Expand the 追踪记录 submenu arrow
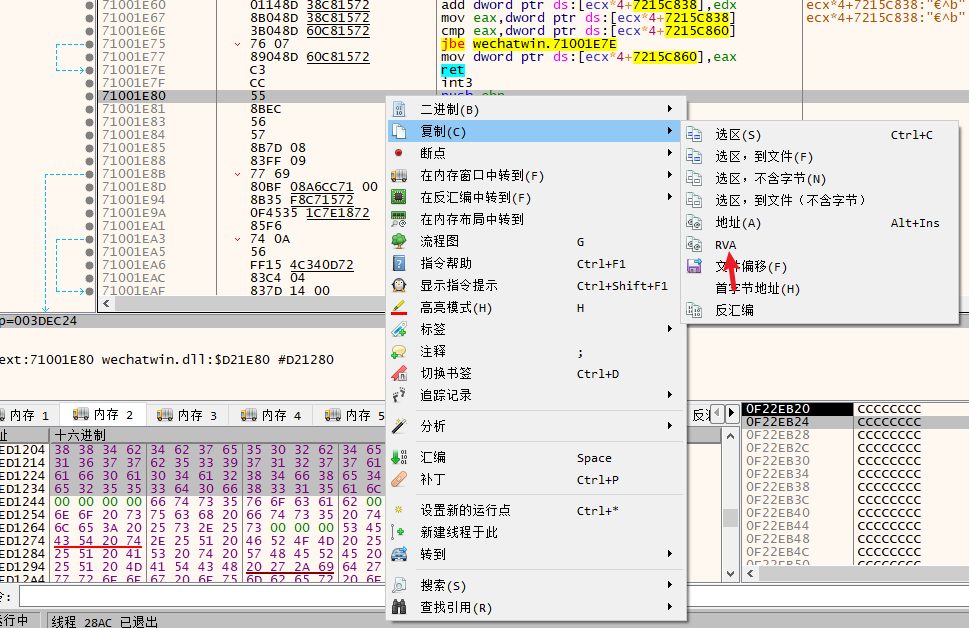This screenshot has height=628, width=969. [669, 395]
